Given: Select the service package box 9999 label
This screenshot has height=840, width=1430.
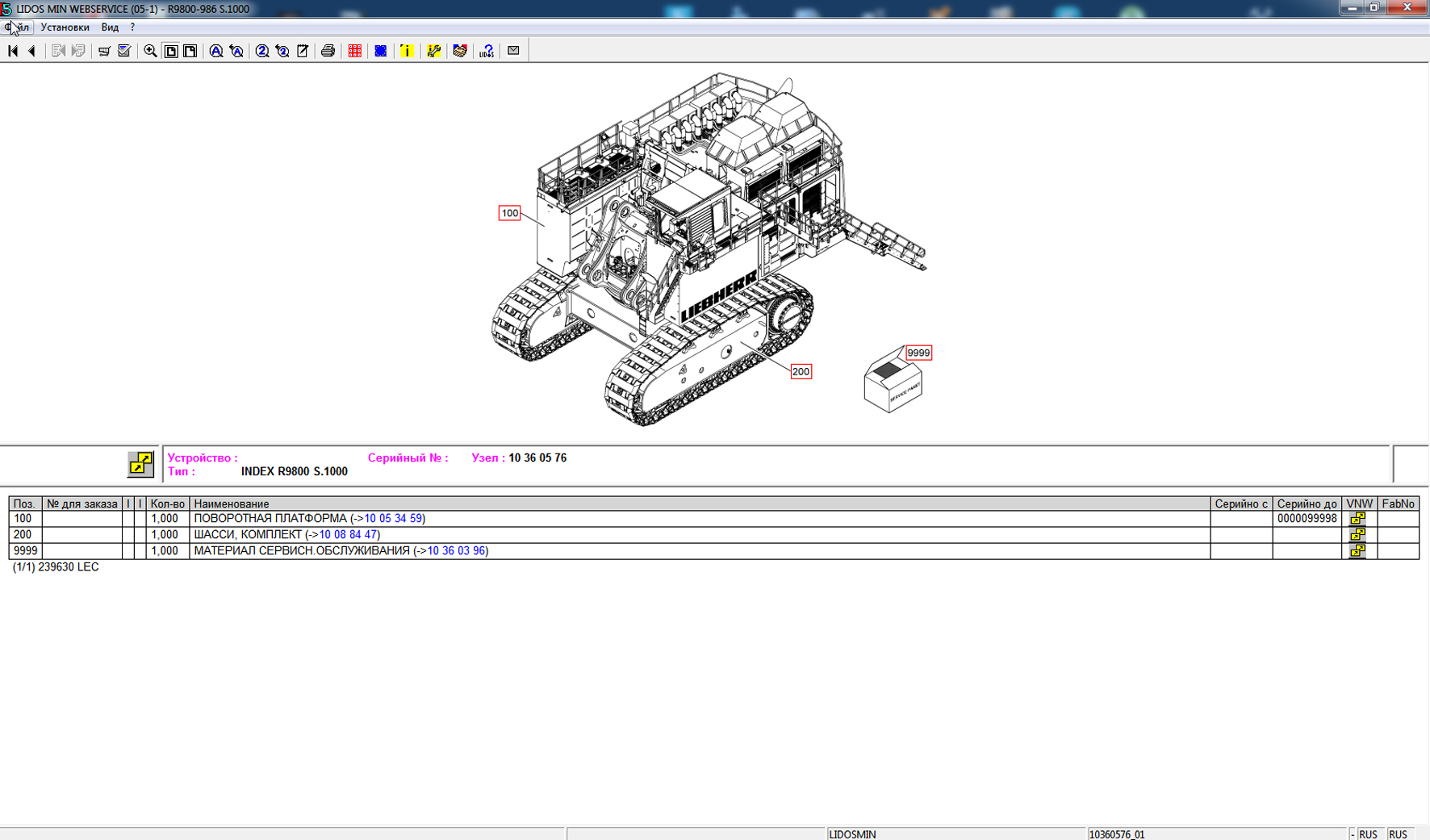Looking at the screenshot, I should click(918, 353).
